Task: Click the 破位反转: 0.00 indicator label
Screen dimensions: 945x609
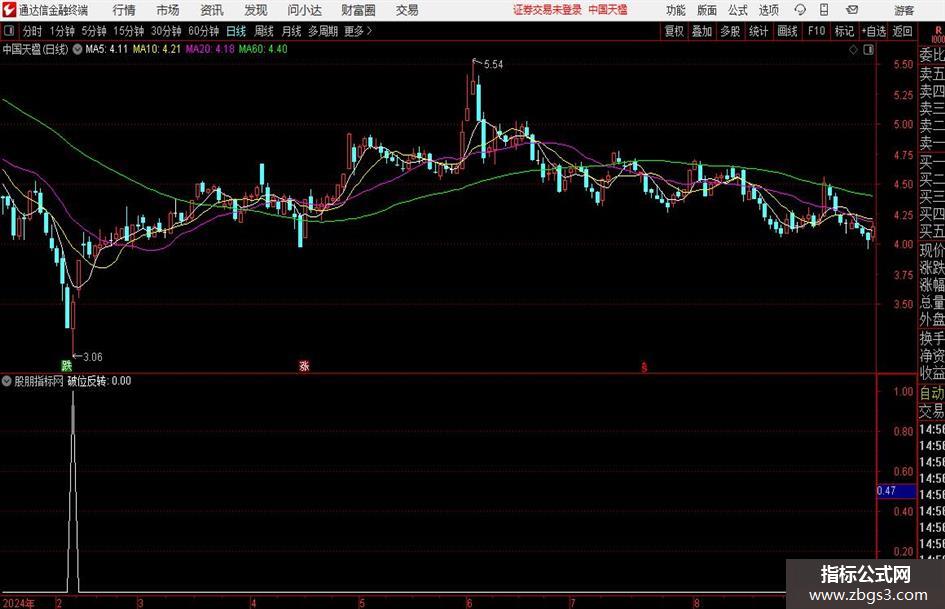Action: pyautogui.click(x=99, y=380)
